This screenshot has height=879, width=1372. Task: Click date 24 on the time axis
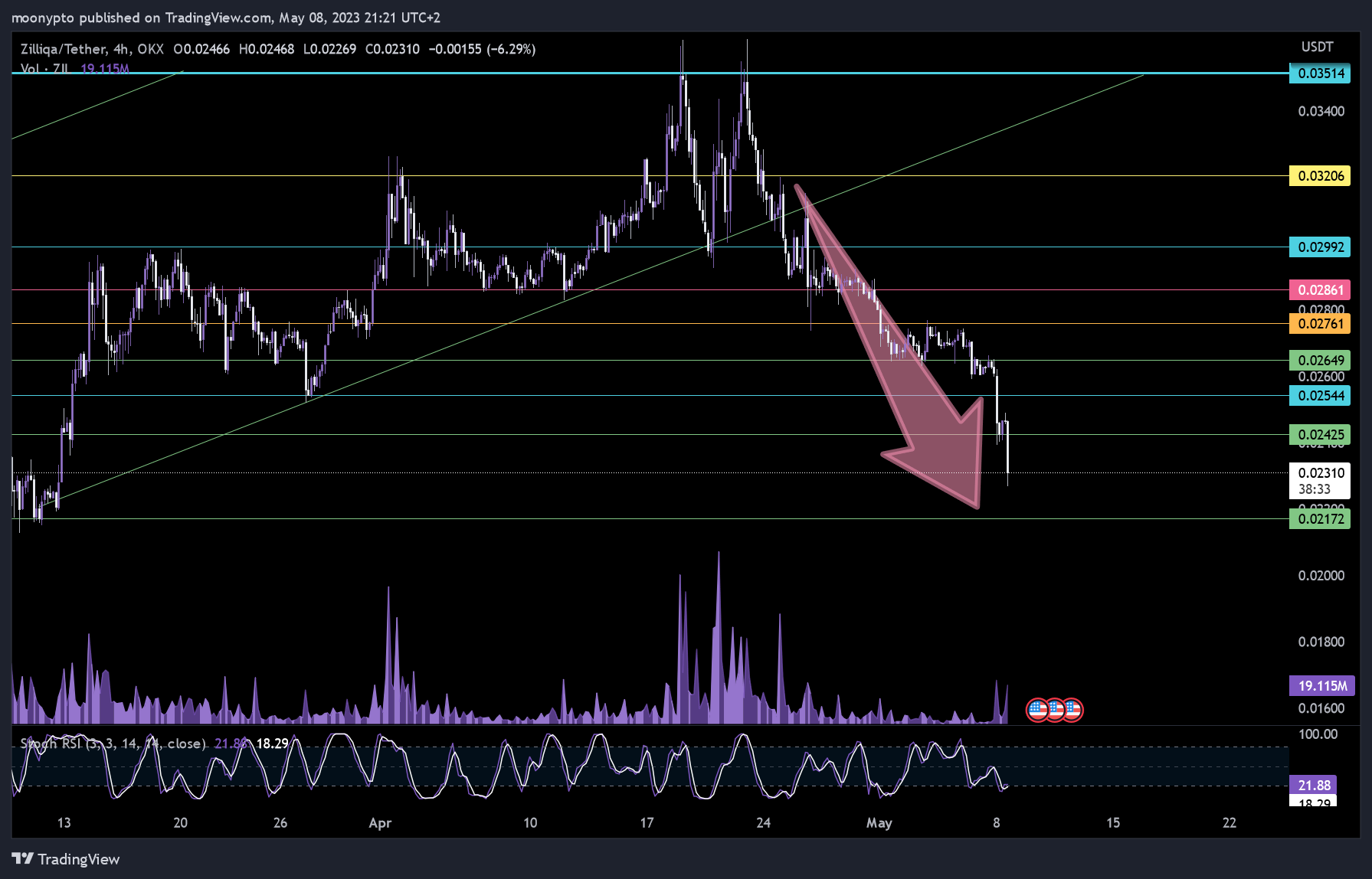click(764, 823)
